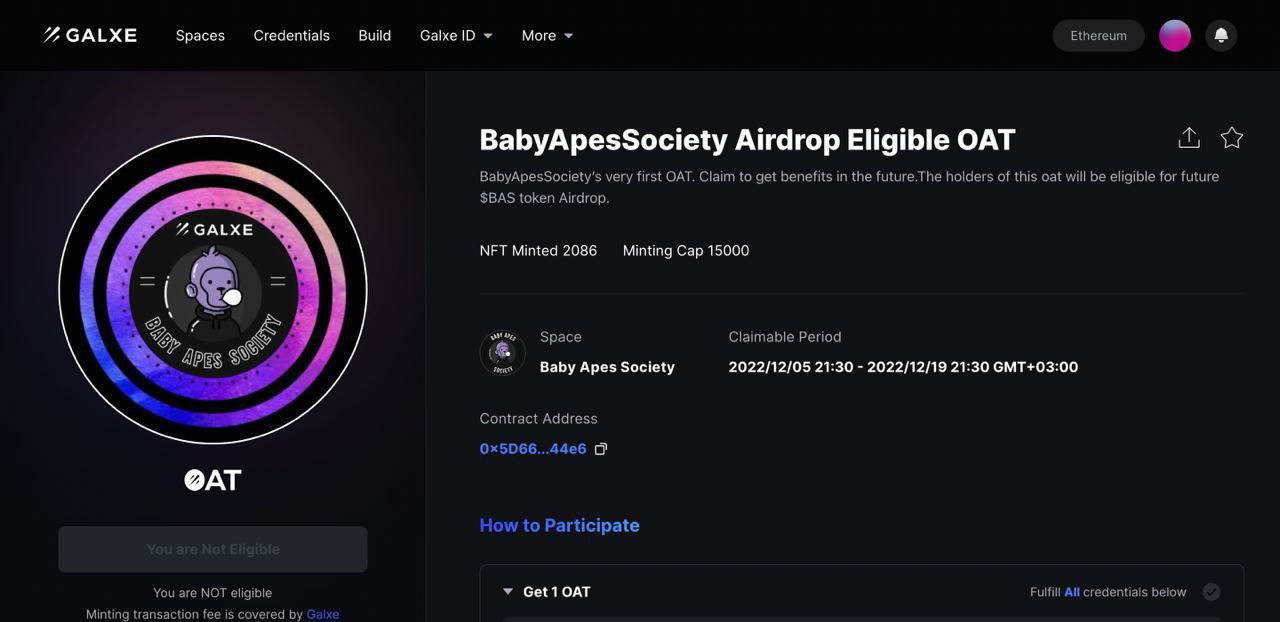
Task: Click the Baby Apes Society space avatar
Action: click(503, 353)
